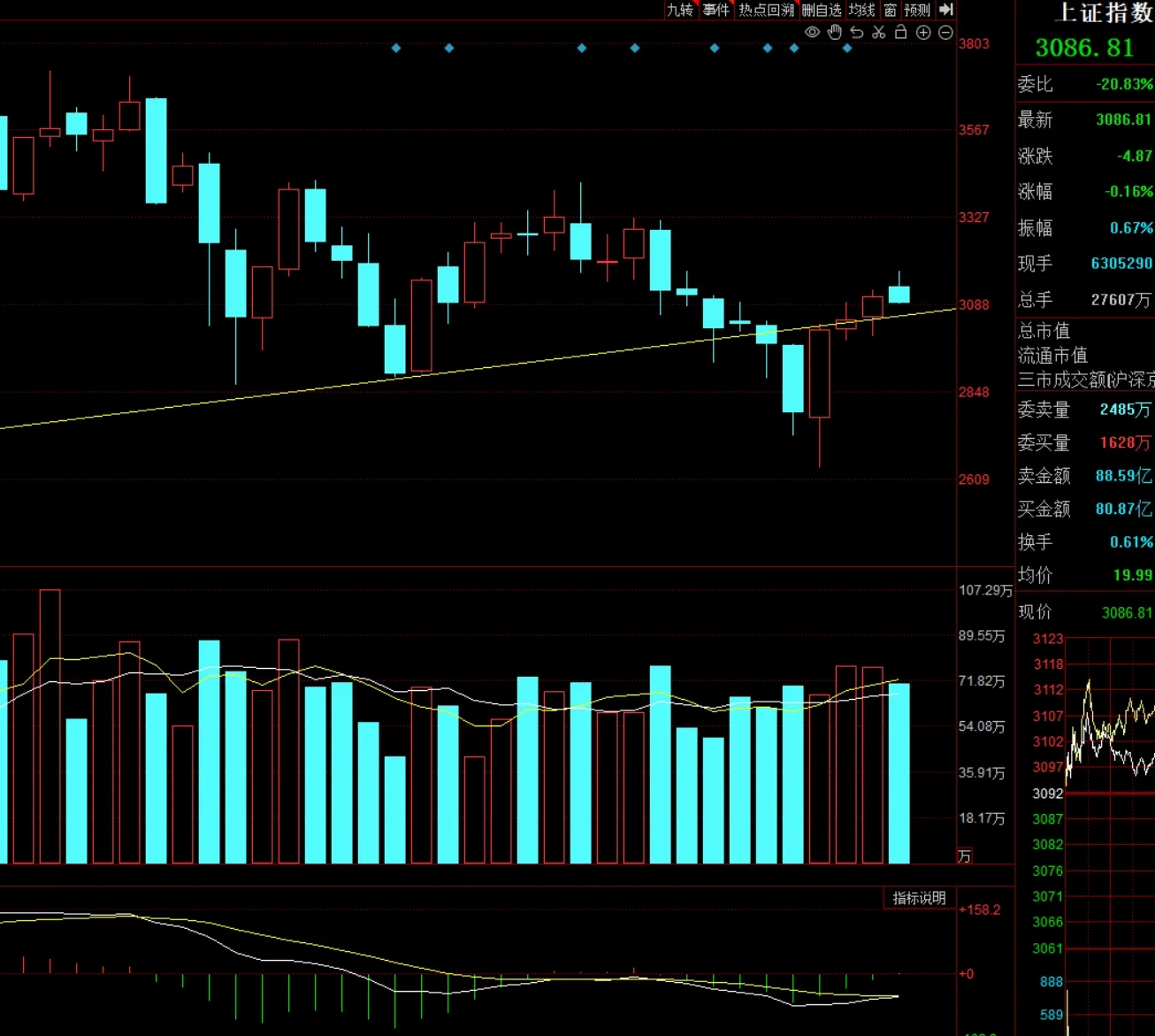Click the 指标说明 indicator explanation button
Screen dimensions: 1155x1036
tap(919, 898)
